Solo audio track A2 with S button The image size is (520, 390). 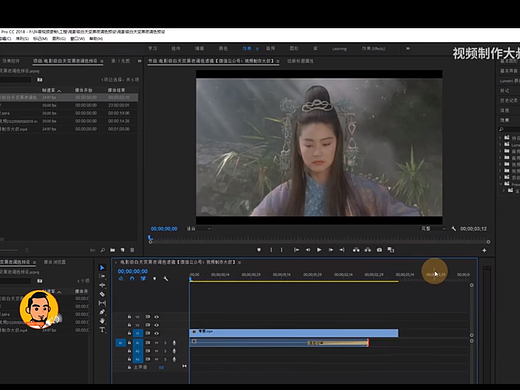coord(165,351)
